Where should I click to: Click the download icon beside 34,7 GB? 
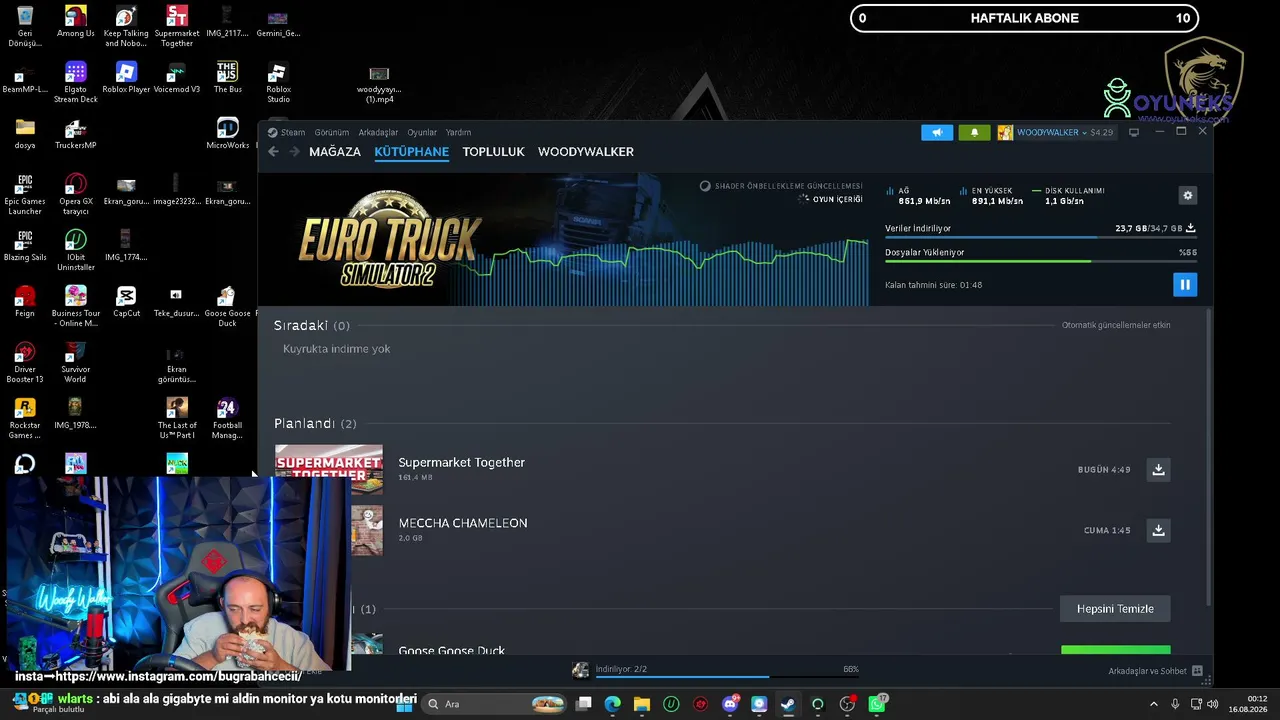1190,228
